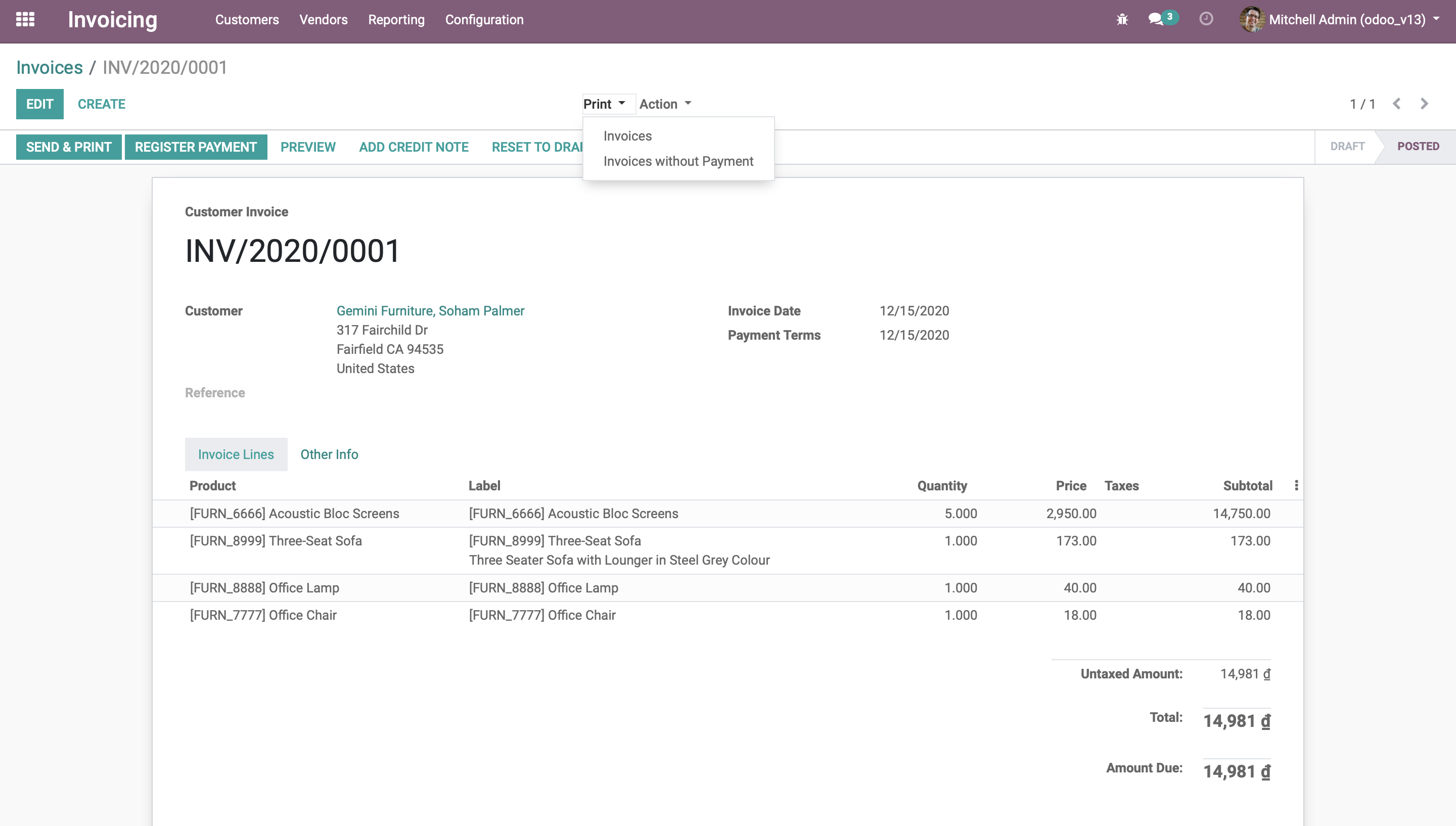Click ADD CREDIT NOTE button

[x=414, y=147]
